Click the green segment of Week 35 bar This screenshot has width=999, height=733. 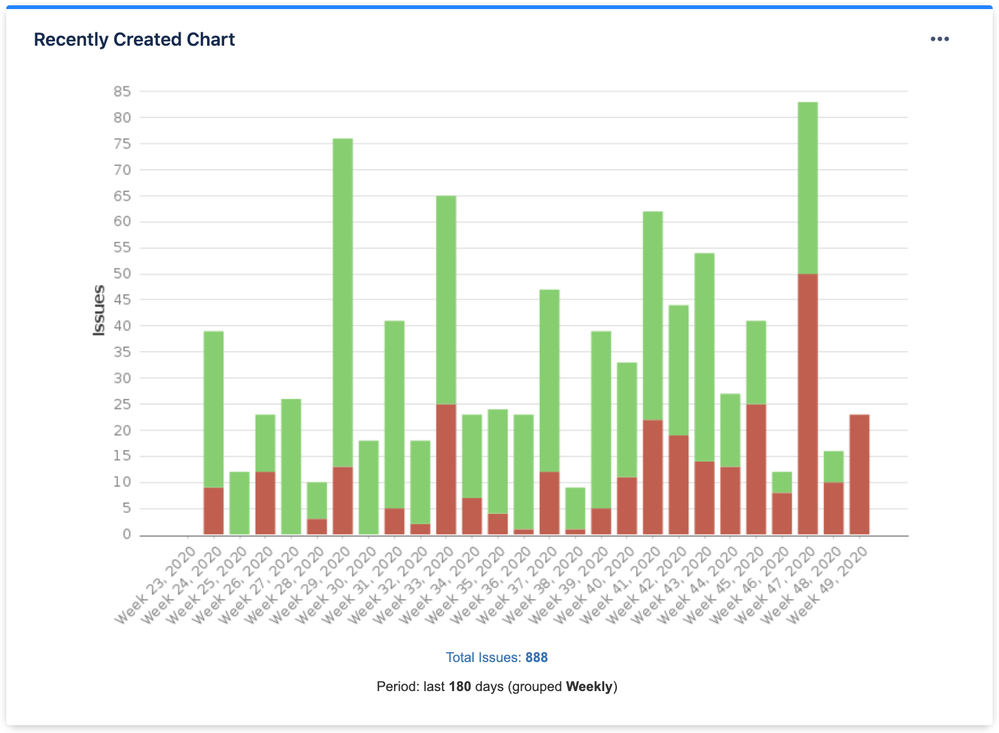click(498, 461)
